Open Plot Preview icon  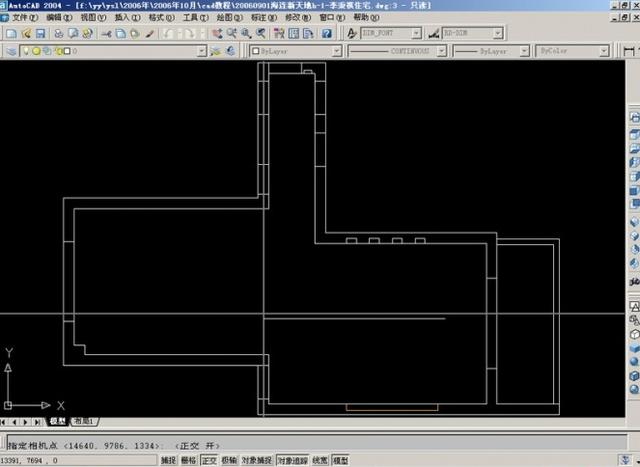[73, 33]
